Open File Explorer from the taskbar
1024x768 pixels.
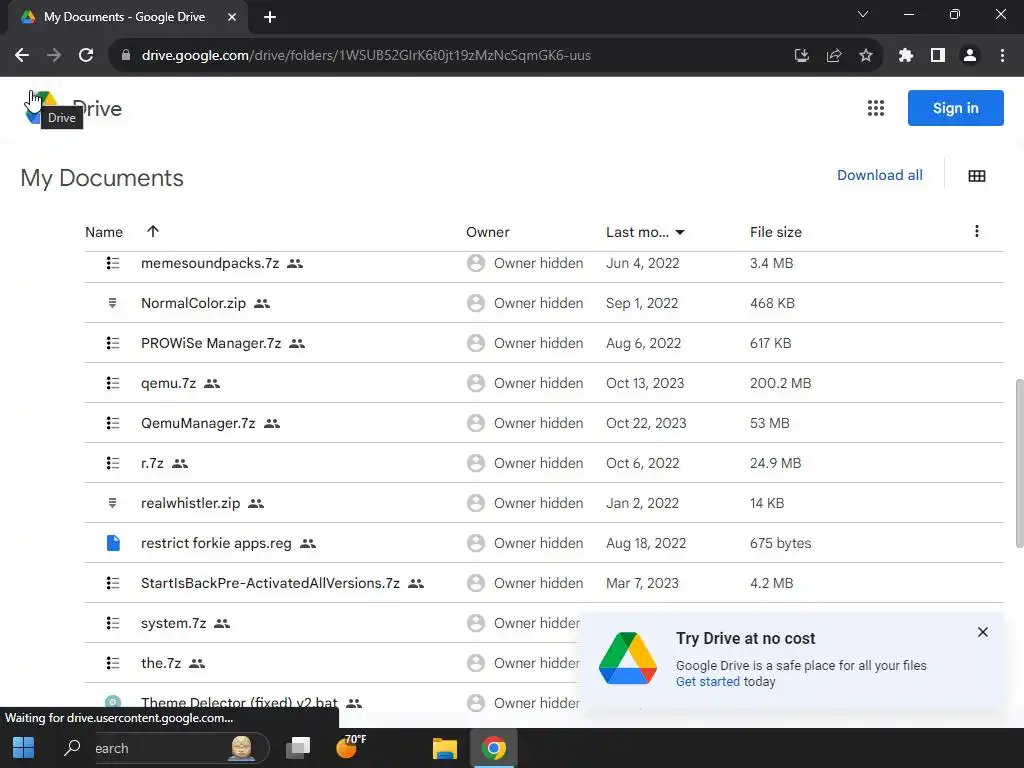point(445,748)
